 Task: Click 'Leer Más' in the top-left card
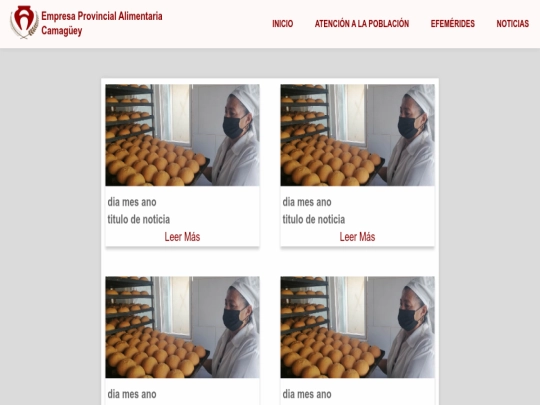(182, 237)
